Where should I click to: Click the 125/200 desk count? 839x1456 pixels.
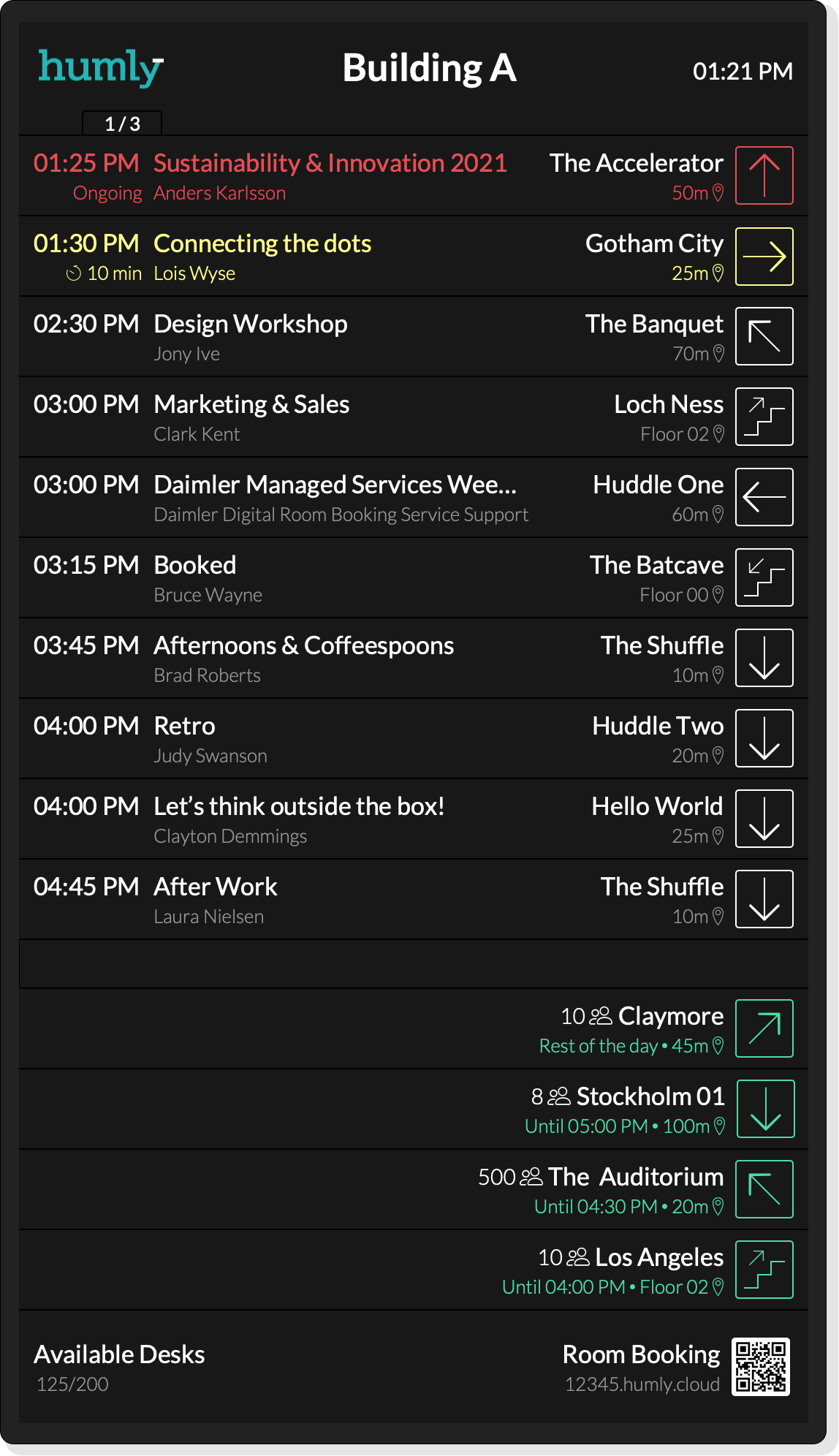72,1384
